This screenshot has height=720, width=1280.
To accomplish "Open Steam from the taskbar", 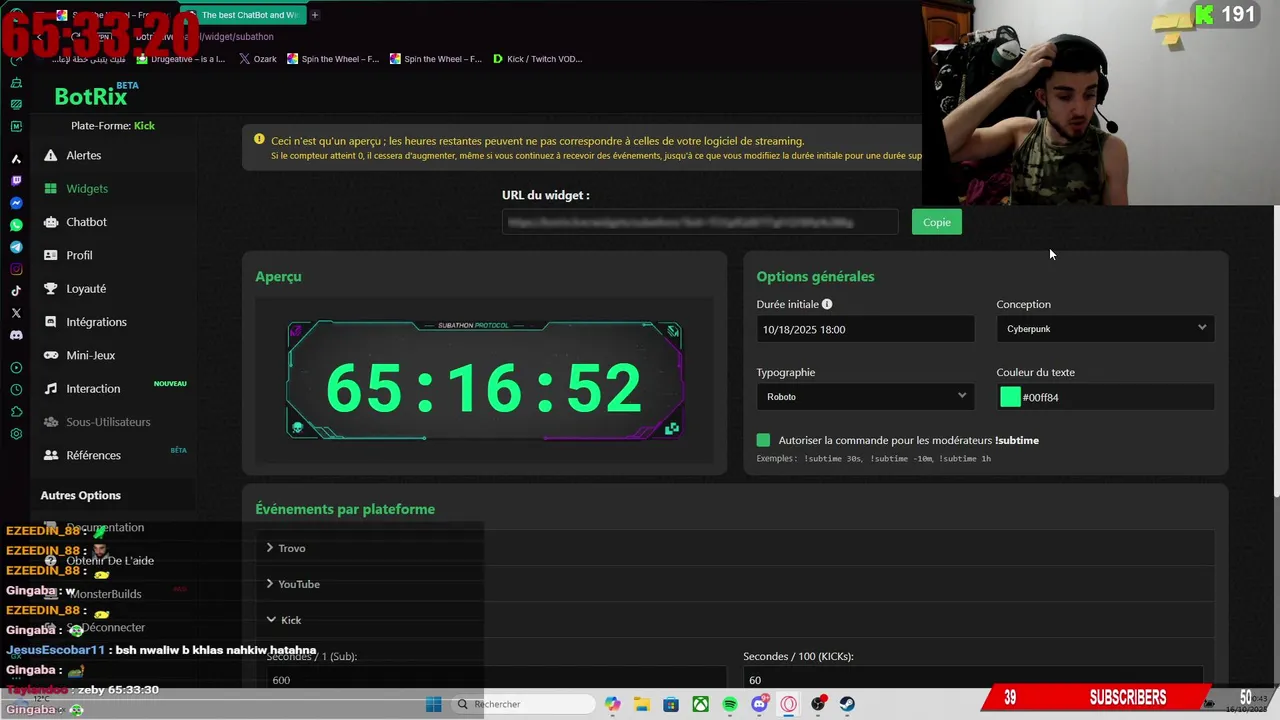I will coord(847,704).
